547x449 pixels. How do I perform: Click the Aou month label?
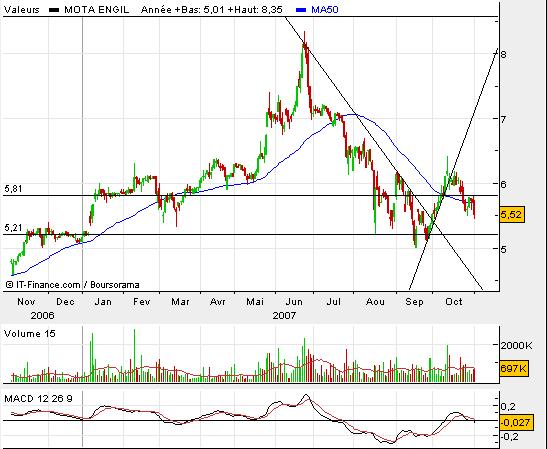(375, 301)
